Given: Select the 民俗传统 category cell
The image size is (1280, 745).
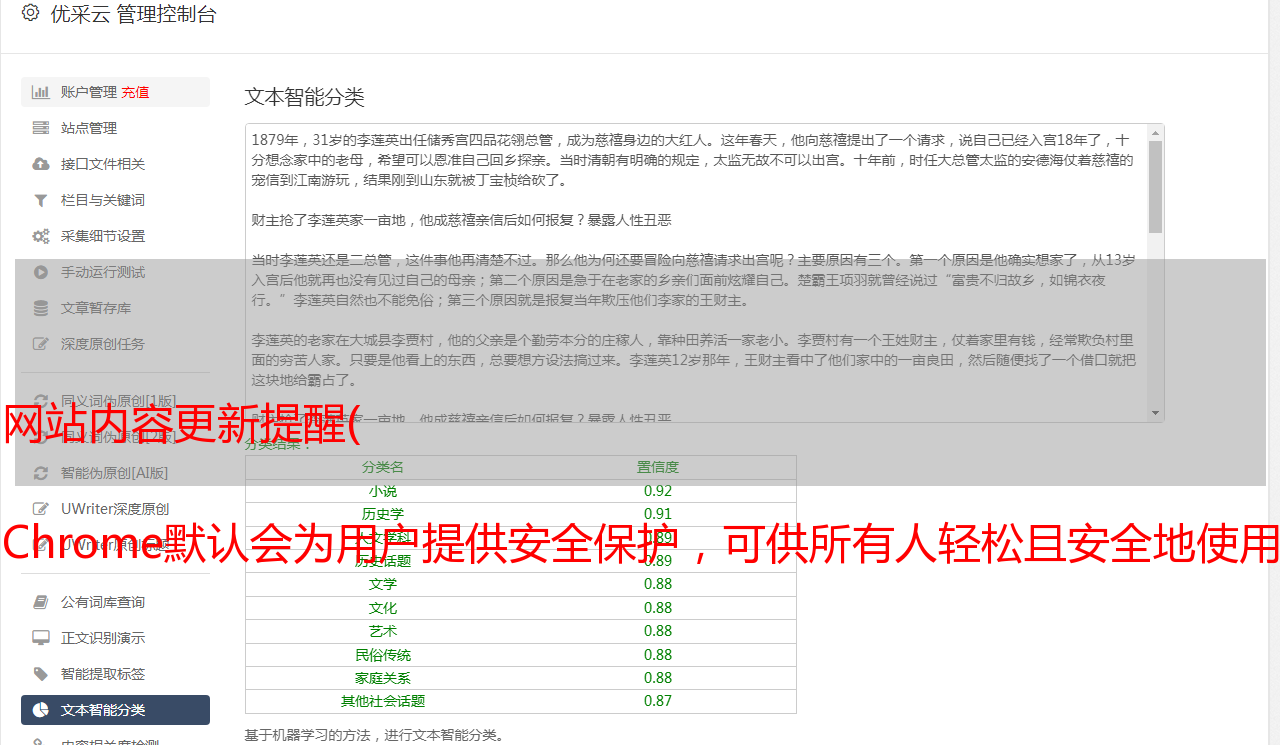Looking at the screenshot, I should point(383,655).
